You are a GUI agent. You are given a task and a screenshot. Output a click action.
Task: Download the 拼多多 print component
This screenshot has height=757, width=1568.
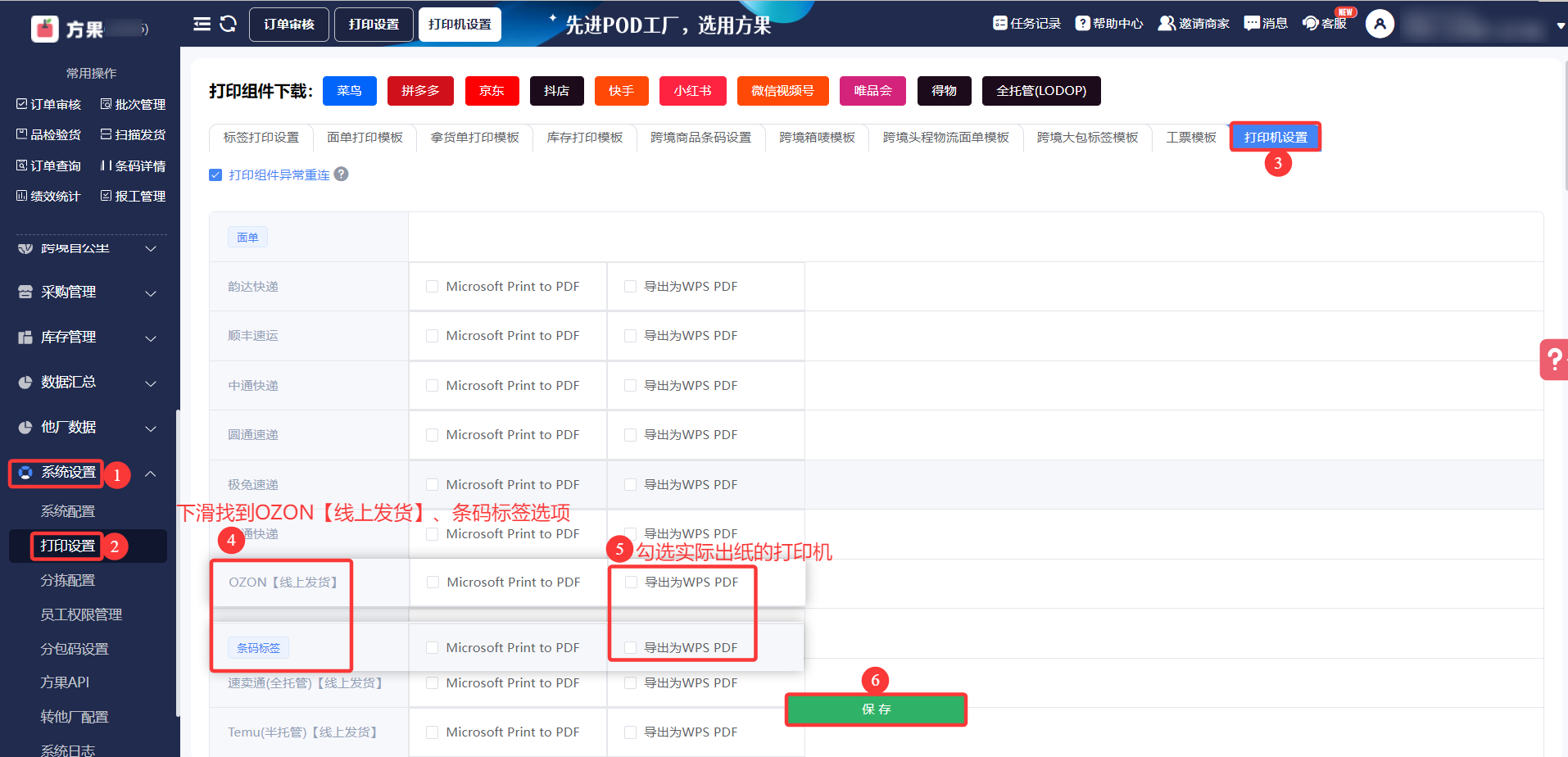pyautogui.click(x=420, y=91)
